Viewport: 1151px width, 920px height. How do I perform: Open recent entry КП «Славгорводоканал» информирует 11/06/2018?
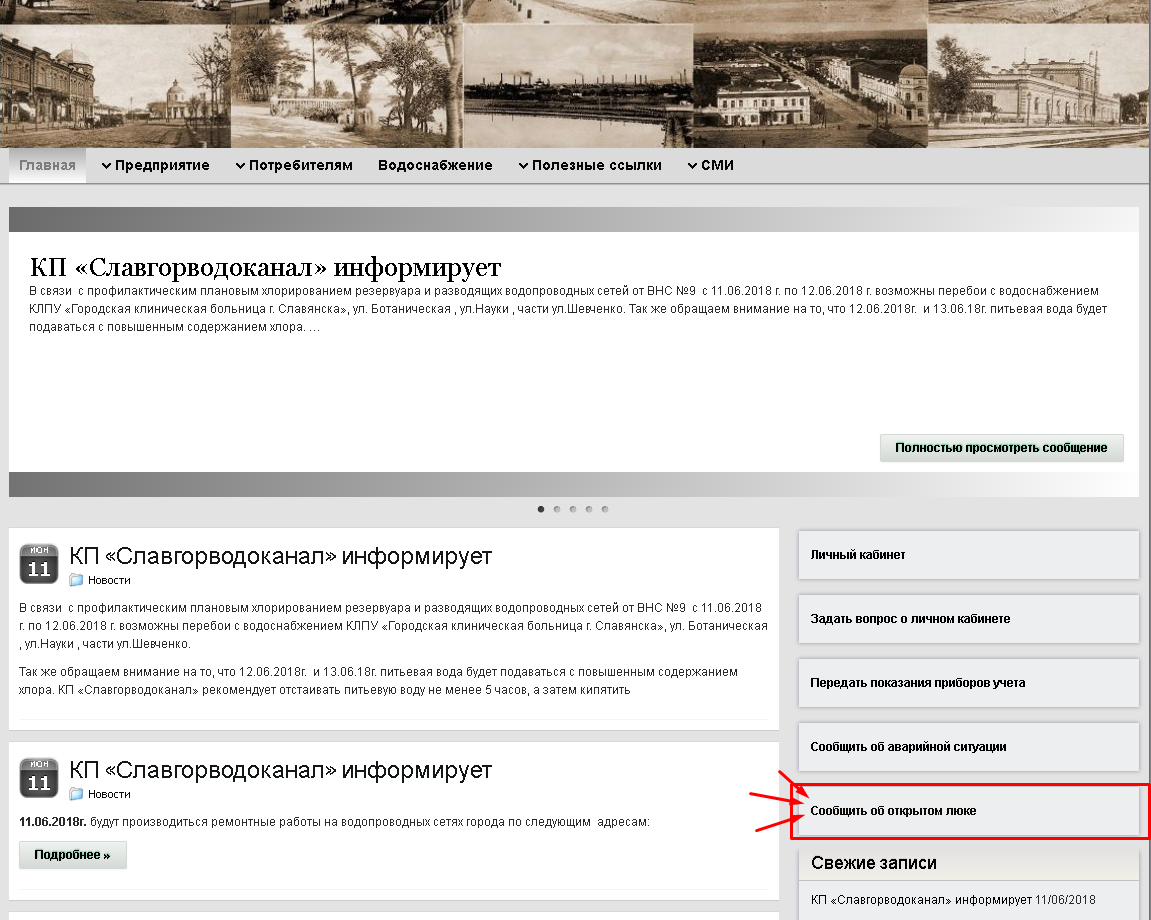point(953,899)
